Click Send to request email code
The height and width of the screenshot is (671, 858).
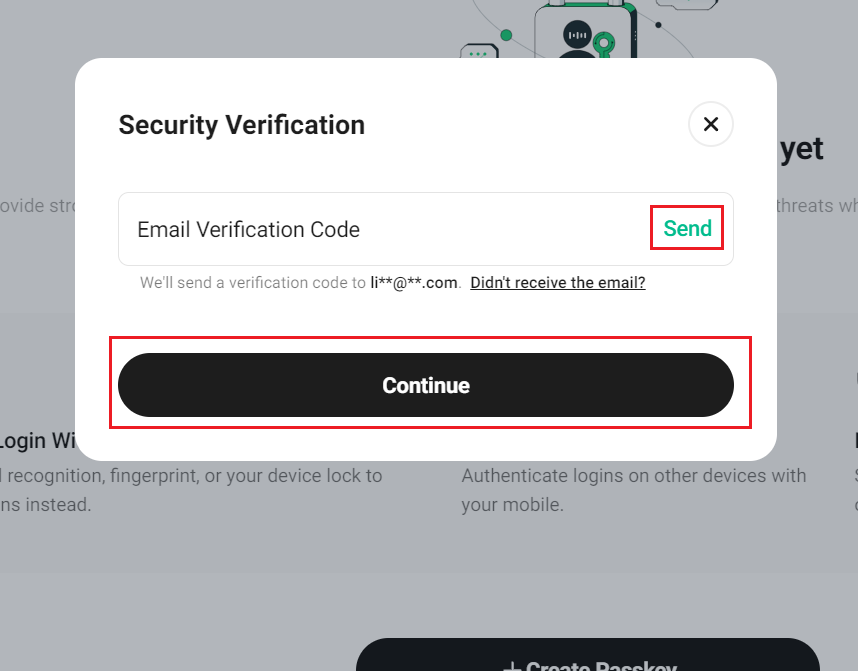coord(687,228)
